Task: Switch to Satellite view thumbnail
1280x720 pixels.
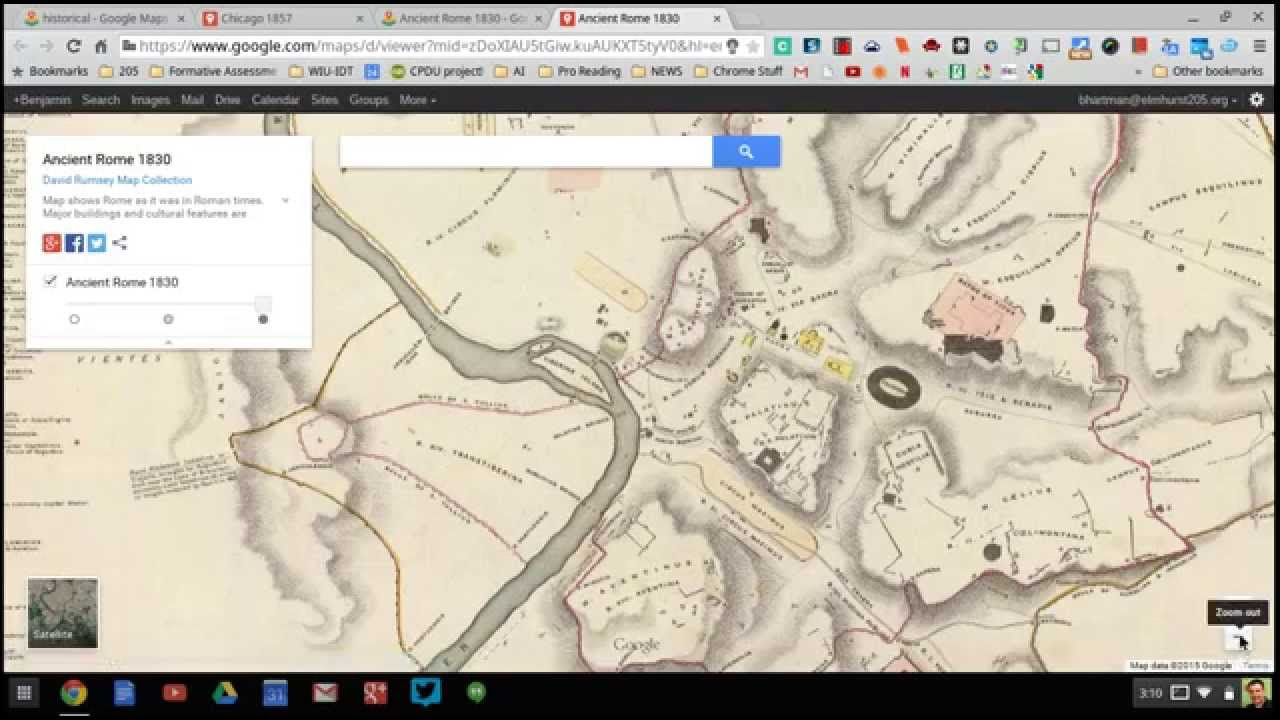Action: 63,613
